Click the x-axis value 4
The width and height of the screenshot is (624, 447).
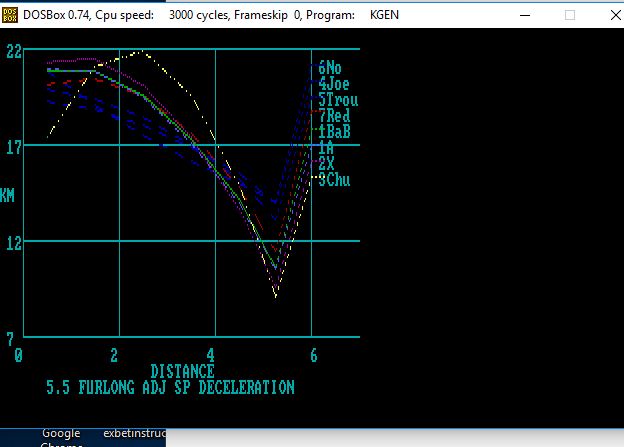tap(210, 355)
